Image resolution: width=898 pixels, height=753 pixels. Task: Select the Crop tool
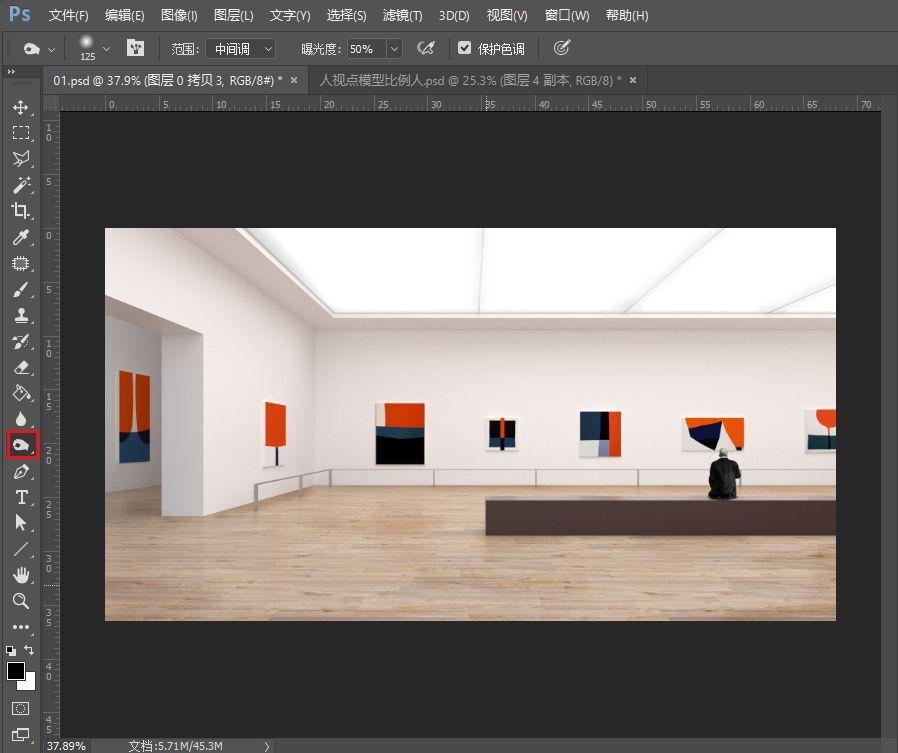[21, 211]
